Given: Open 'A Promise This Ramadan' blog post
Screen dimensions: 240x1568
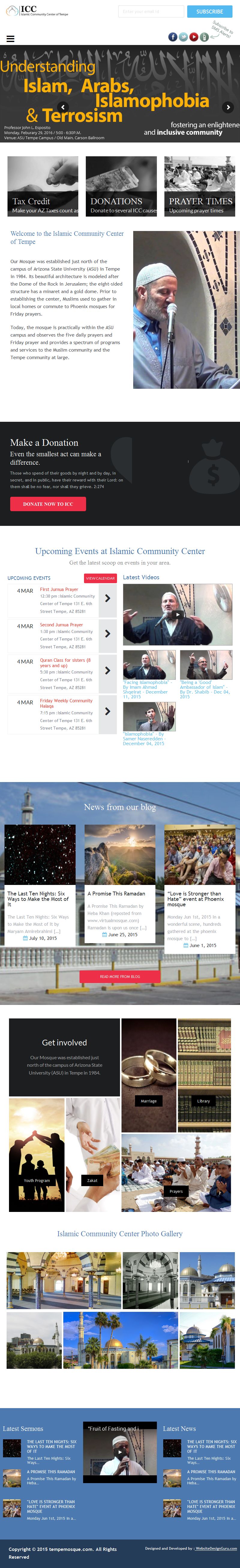Looking at the screenshot, I should coord(116,894).
